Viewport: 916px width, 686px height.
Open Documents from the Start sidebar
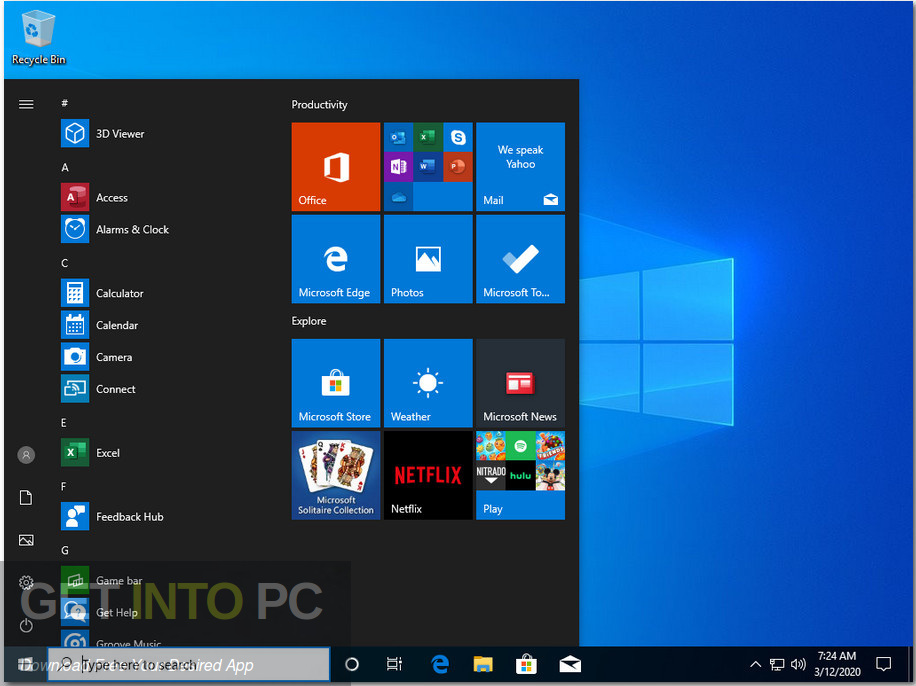point(26,498)
